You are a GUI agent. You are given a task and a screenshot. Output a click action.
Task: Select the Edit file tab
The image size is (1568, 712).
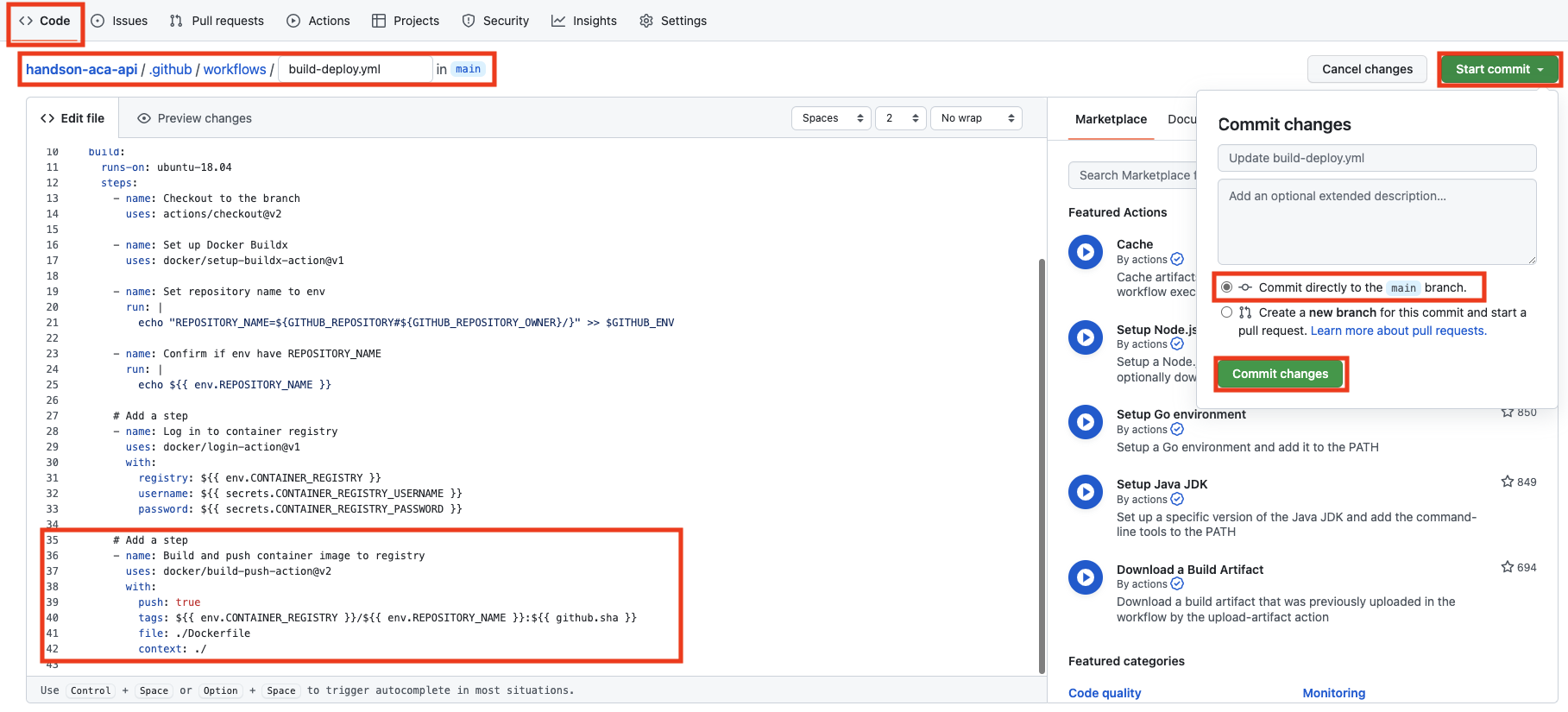point(72,118)
